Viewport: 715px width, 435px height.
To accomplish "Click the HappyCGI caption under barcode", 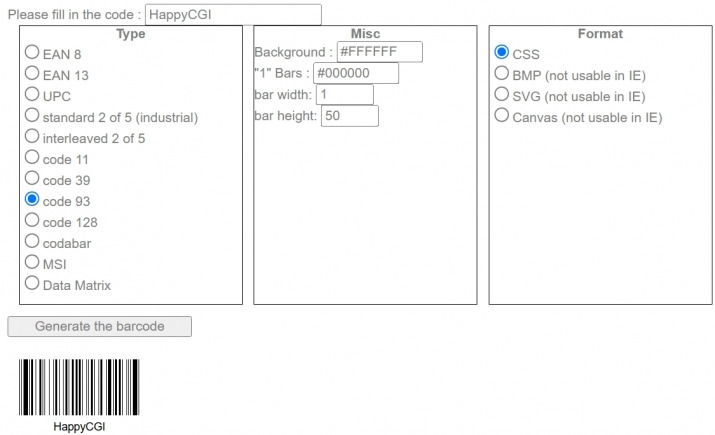I will pyautogui.click(x=79, y=427).
